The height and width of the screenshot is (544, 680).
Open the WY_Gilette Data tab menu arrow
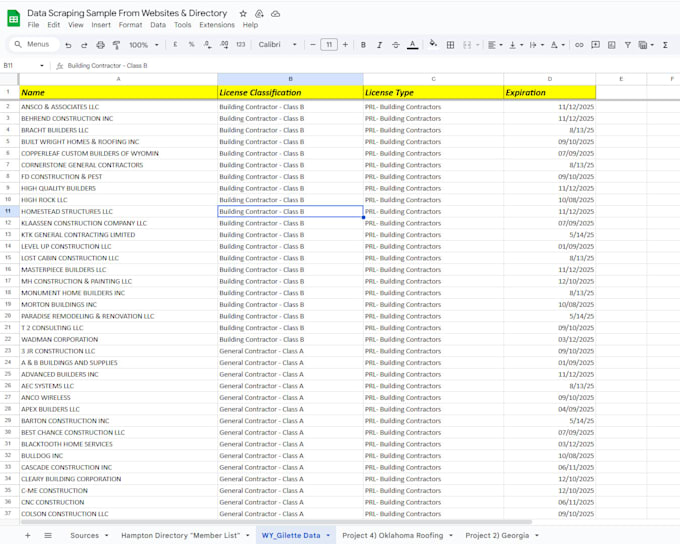coord(328,535)
